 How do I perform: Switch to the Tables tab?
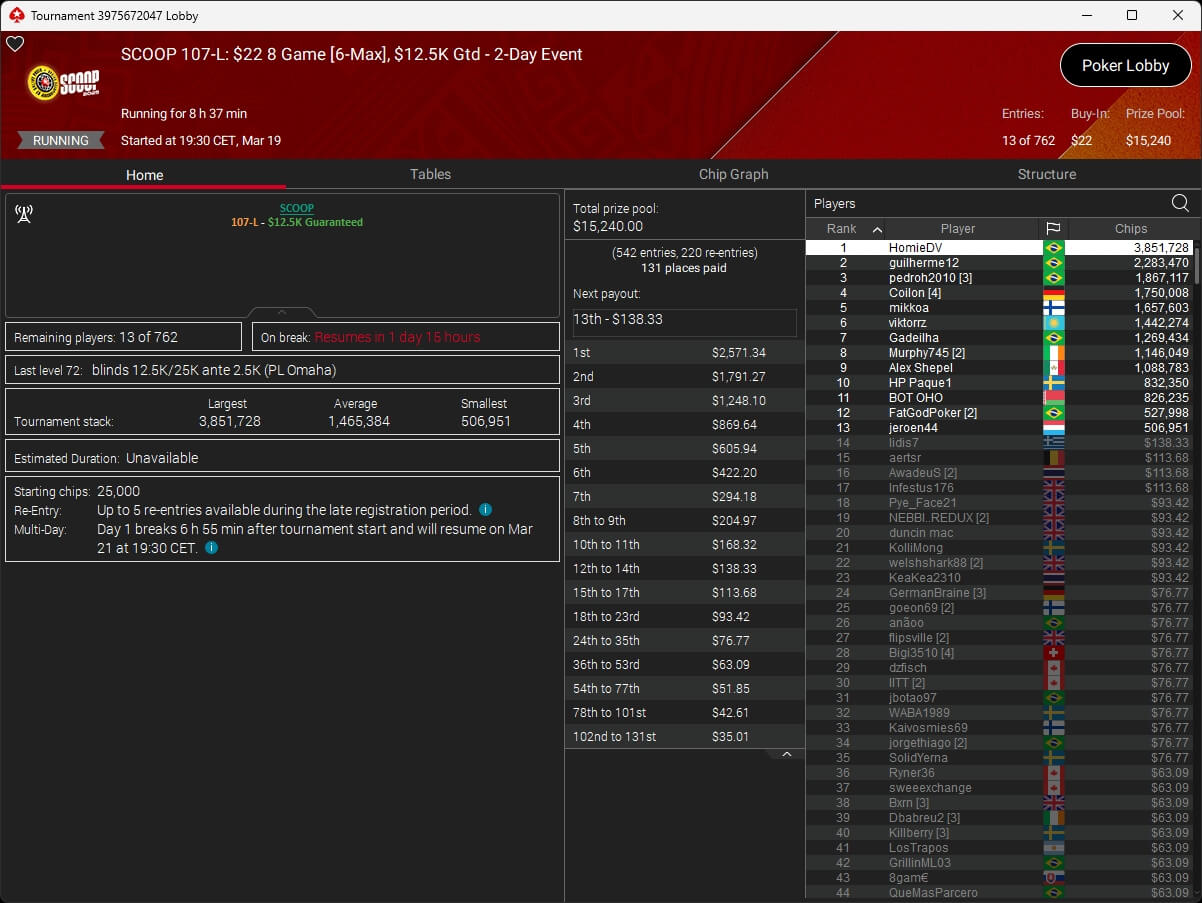coord(430,174)
